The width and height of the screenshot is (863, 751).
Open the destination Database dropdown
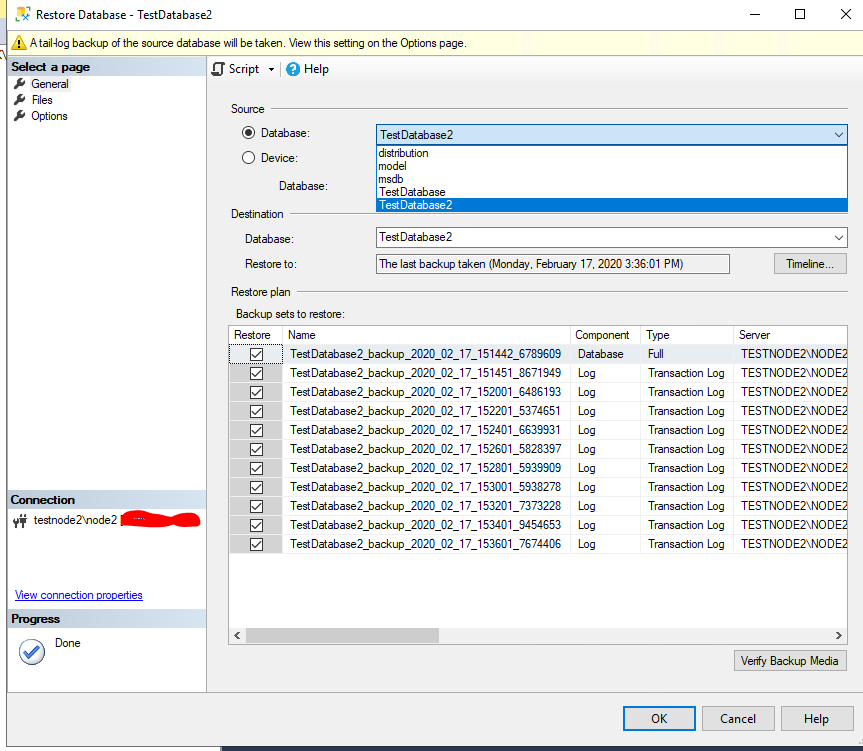[838, 237]
